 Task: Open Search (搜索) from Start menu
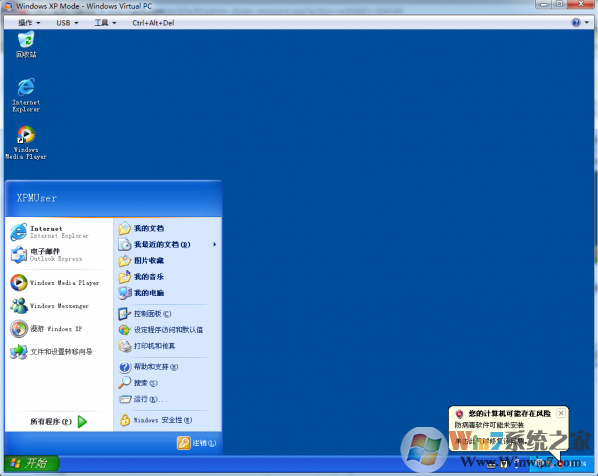point(138,383)
